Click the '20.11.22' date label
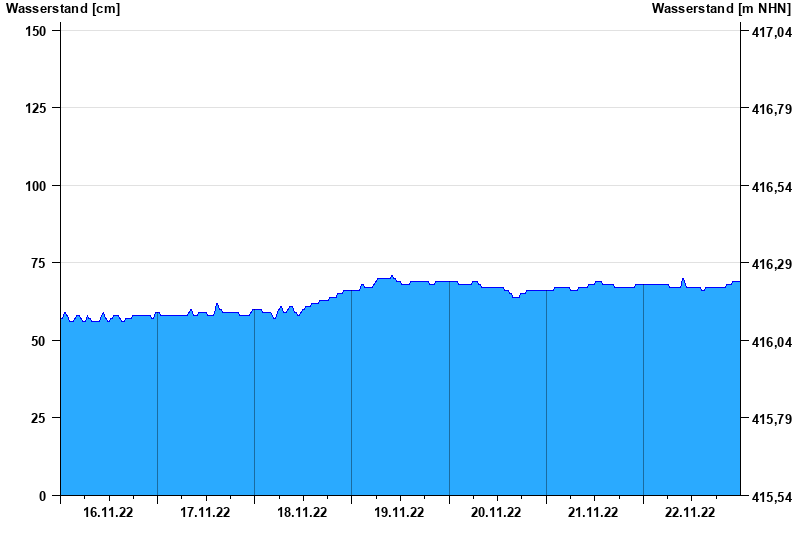This screenshot has height=550, width=800. 496,512
